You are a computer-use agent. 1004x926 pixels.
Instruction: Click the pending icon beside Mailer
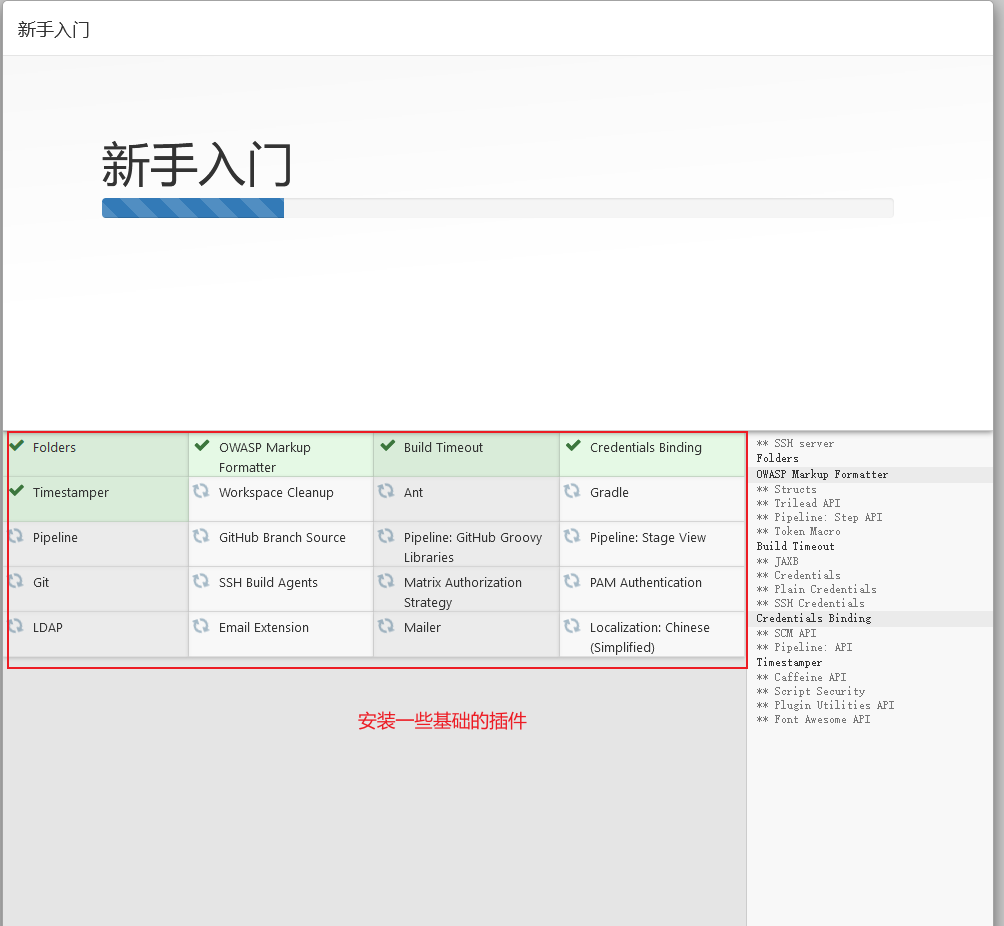[386, 626]
